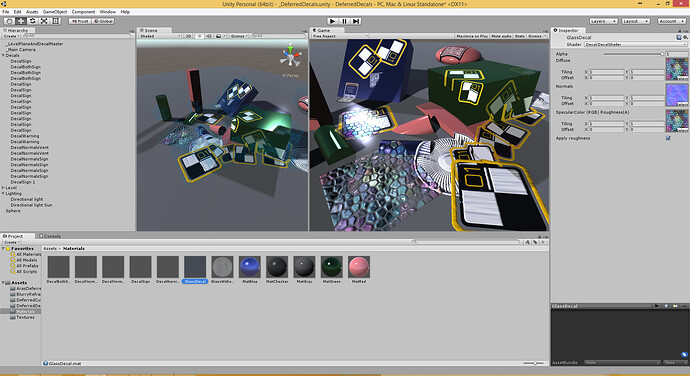Open the Layers dropdown
This screenshot has width=690, height=376.
pos(603,21)
